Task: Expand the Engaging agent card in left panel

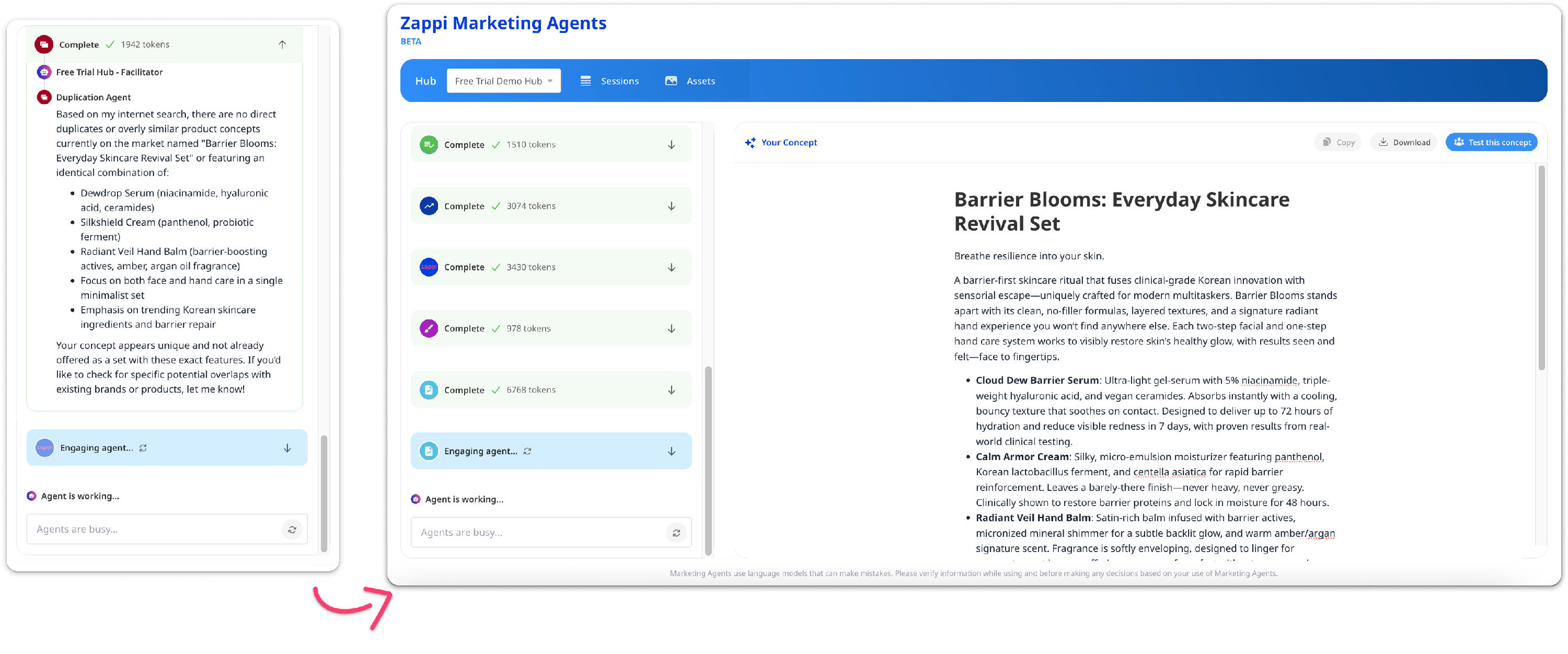Action: (287, 448)
